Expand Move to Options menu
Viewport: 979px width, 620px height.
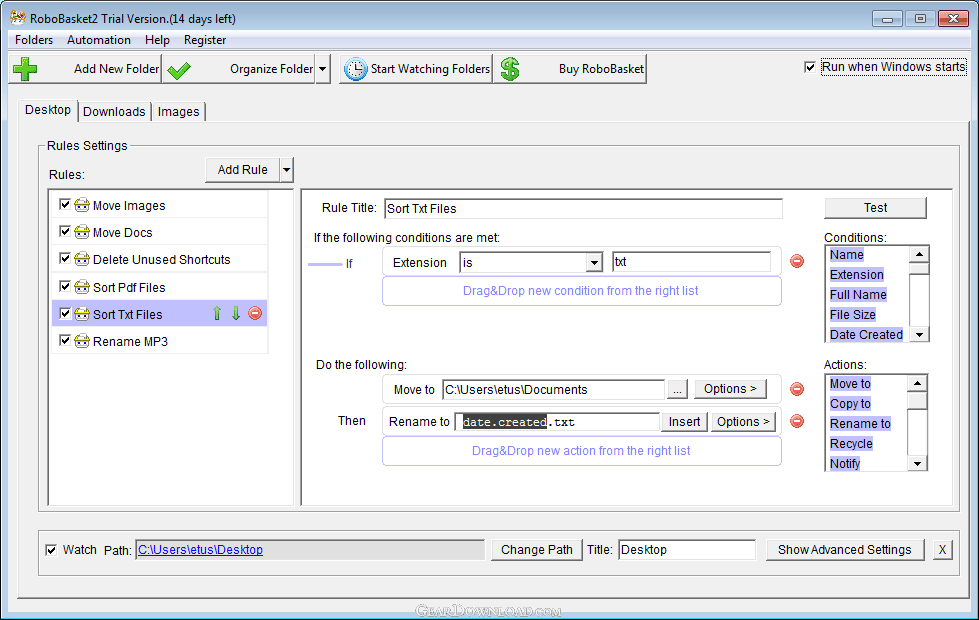tap(730, 389)
